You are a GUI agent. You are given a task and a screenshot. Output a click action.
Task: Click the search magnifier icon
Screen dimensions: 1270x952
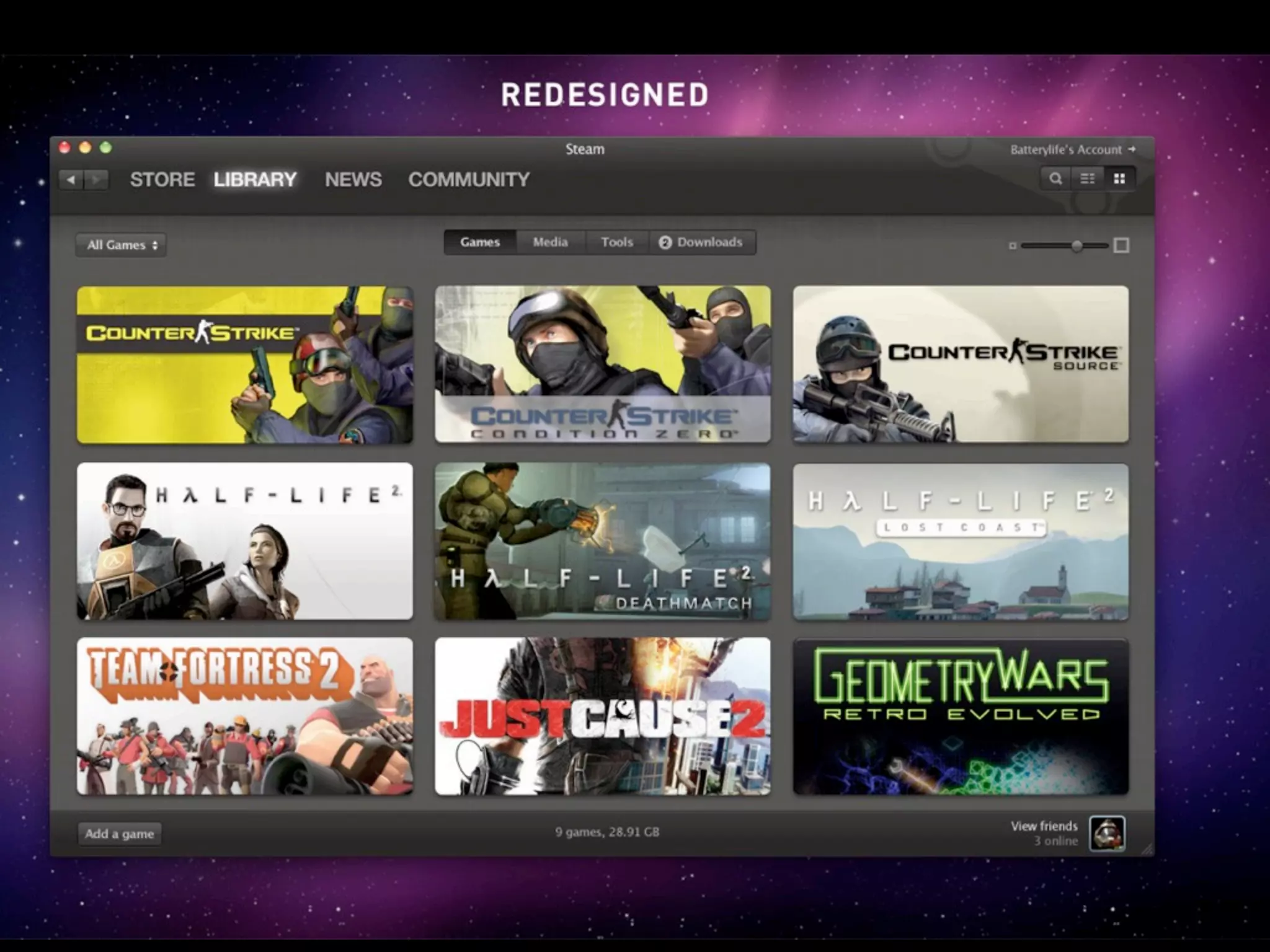tap(1055, 179)
